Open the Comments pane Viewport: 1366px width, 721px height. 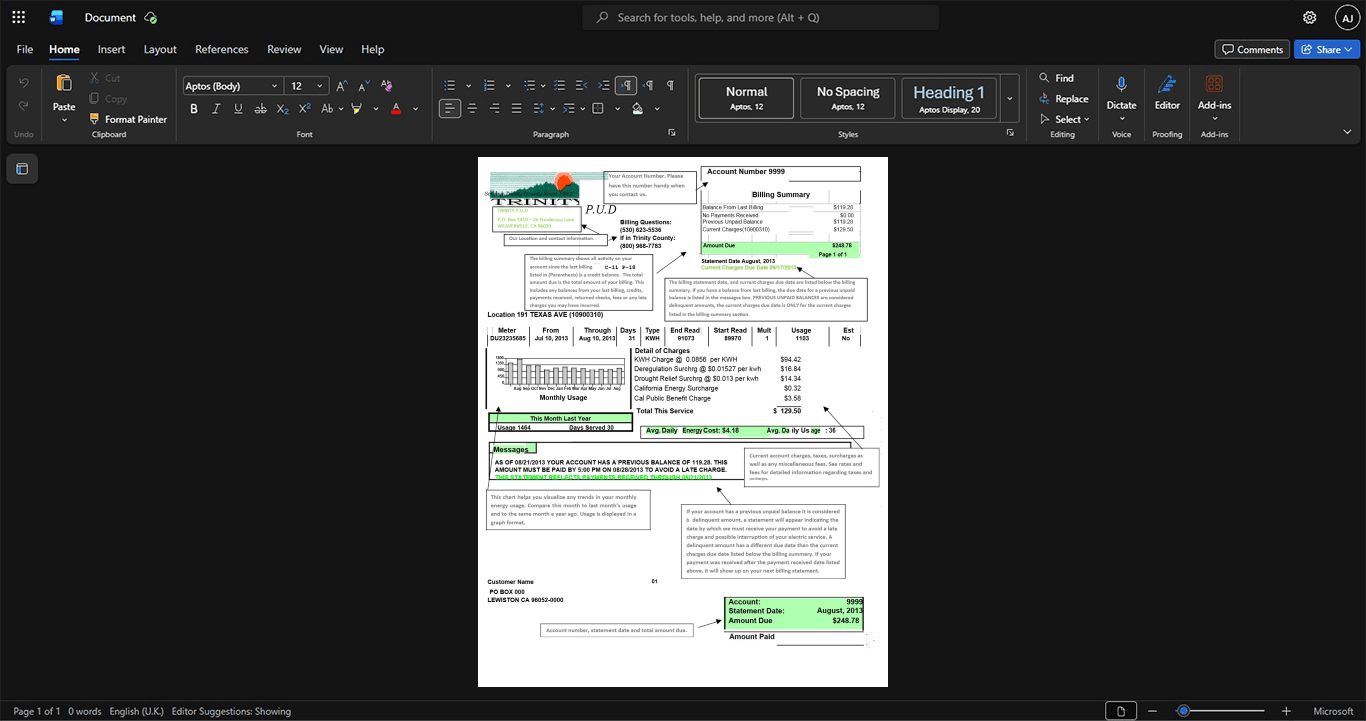click(1252, 49)
